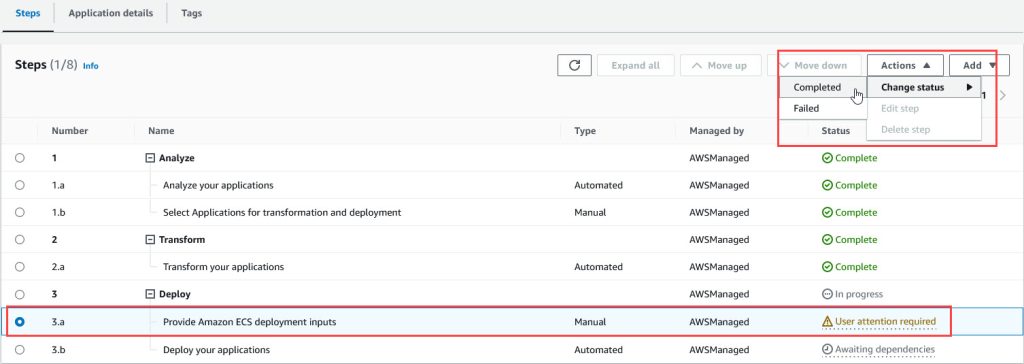This screenshot has height=364, width=1024.
Task: Click Edit step menu entry
Action: (924, 108)
